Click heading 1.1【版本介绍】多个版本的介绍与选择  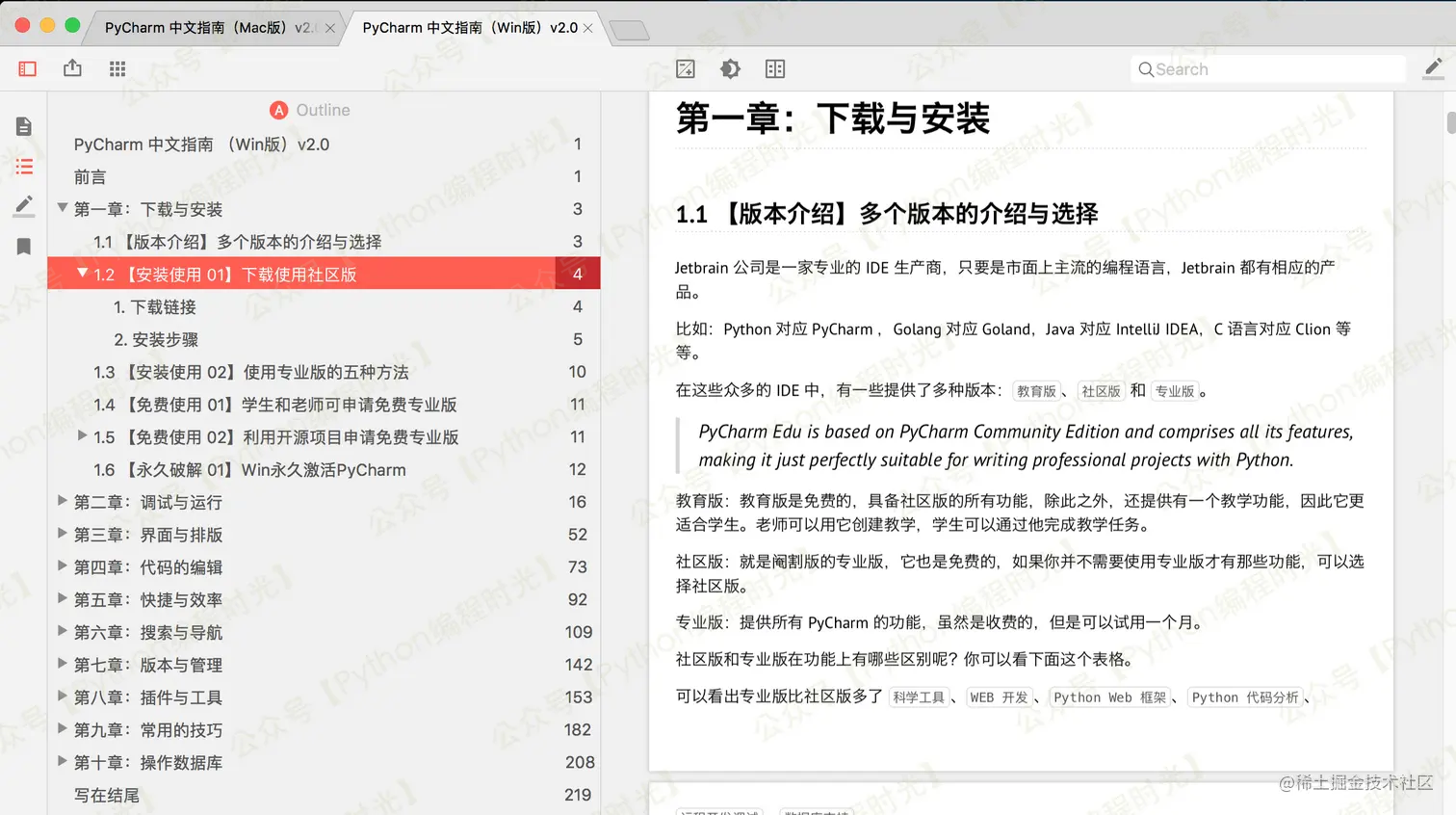tap(887, 213)
